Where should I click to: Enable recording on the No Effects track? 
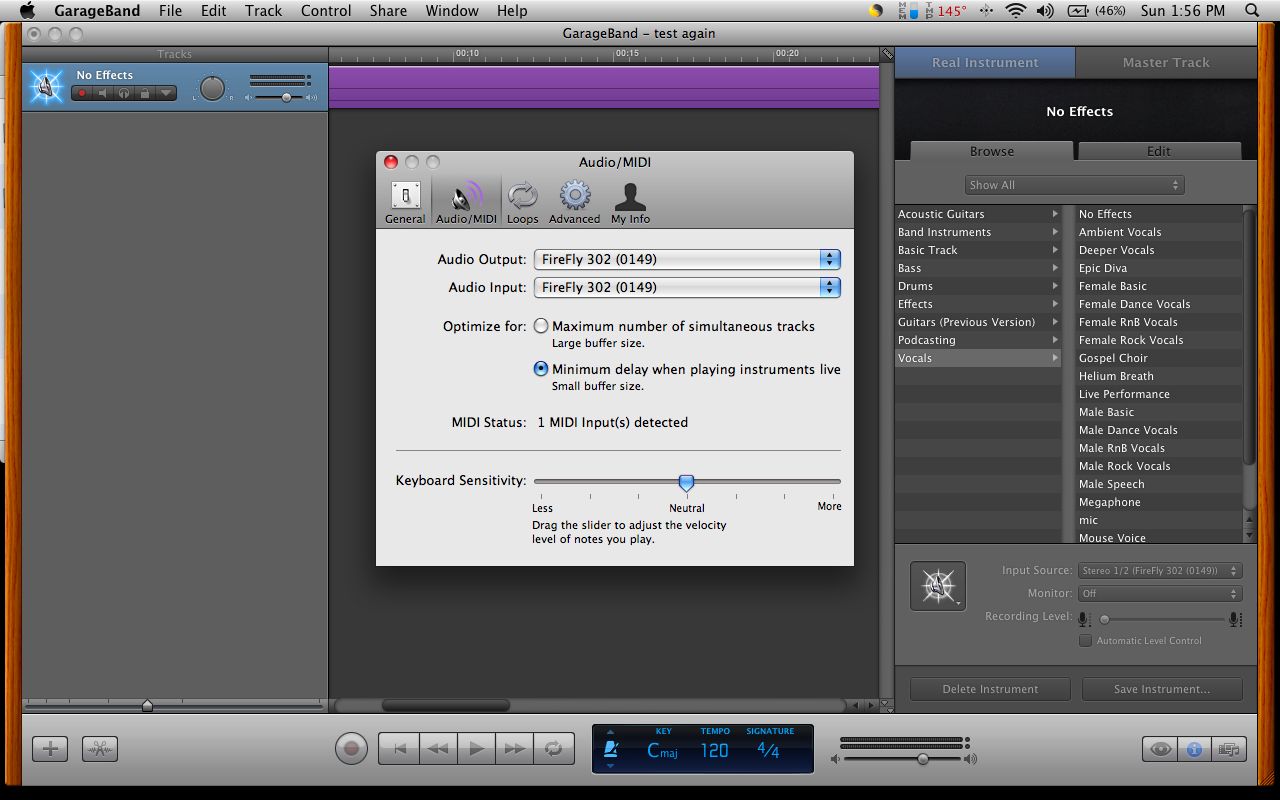click(x=81, y=93)
